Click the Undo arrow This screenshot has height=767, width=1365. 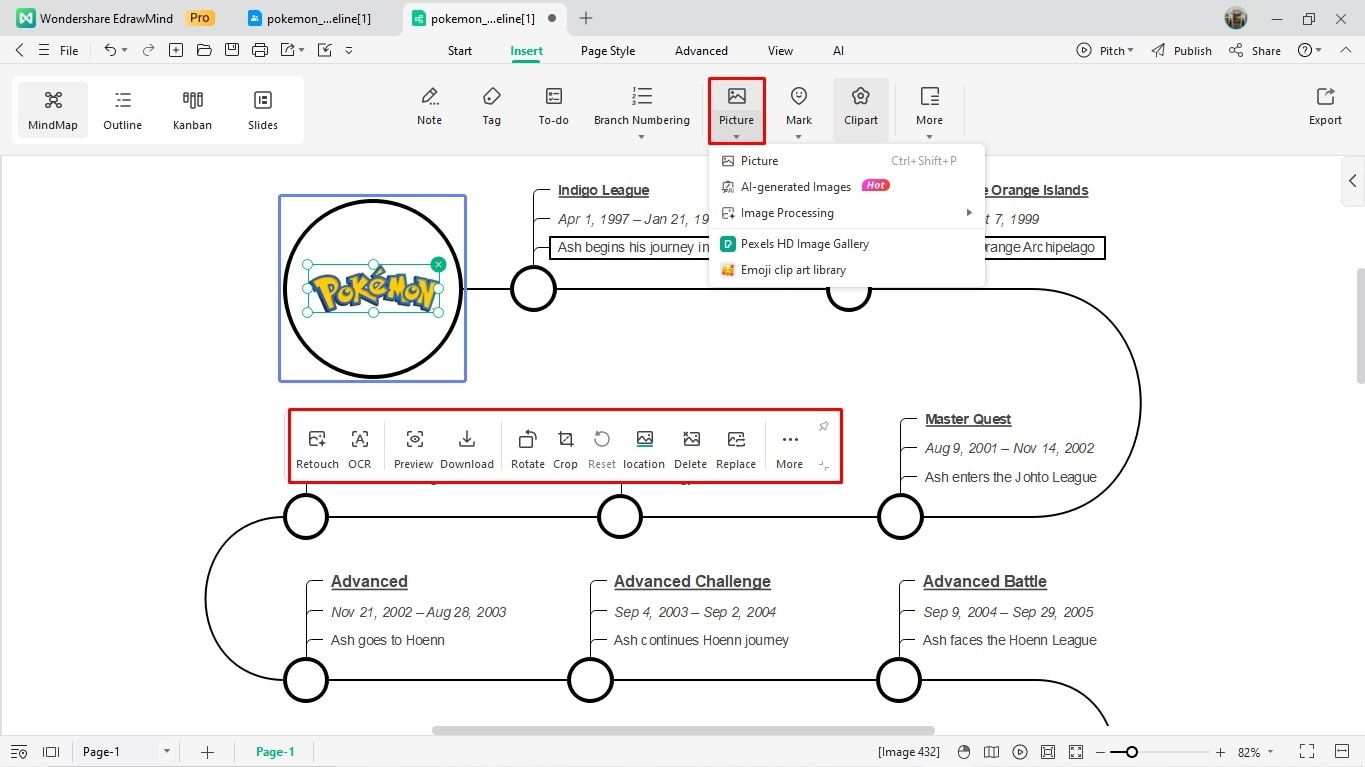[109, 50]
